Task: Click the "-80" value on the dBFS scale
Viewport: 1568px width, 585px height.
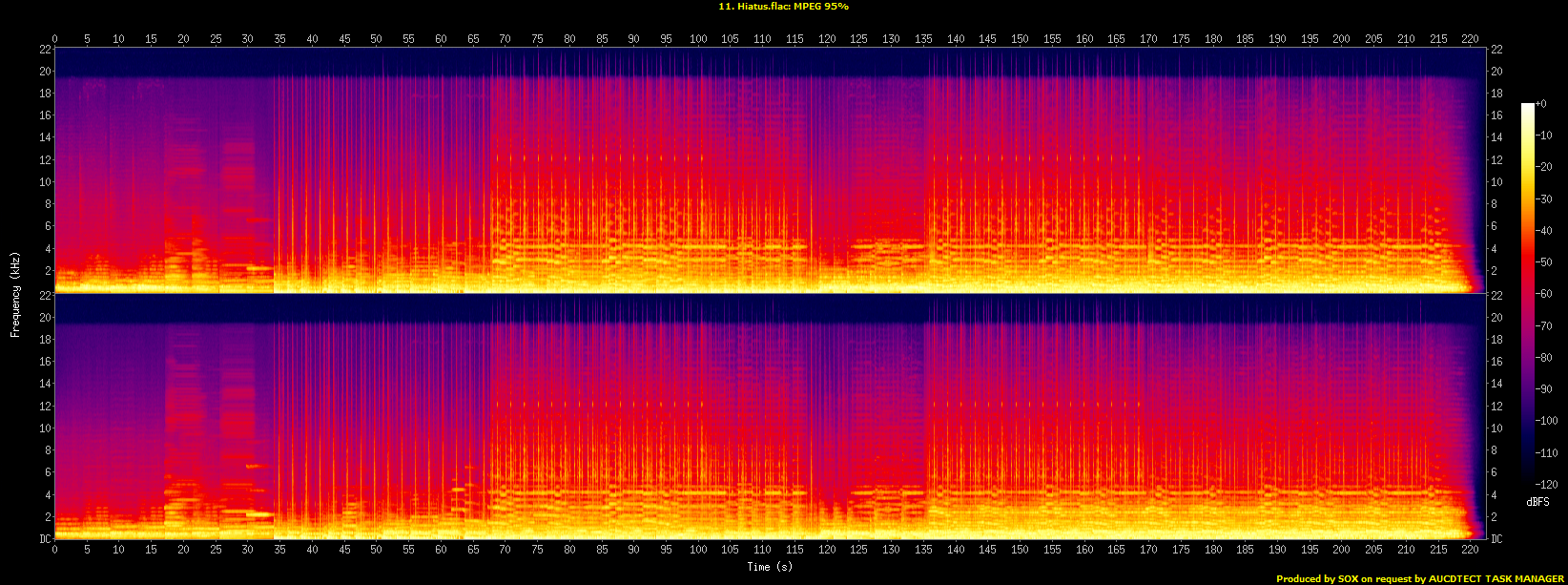Action: [x=1542, y=358]
